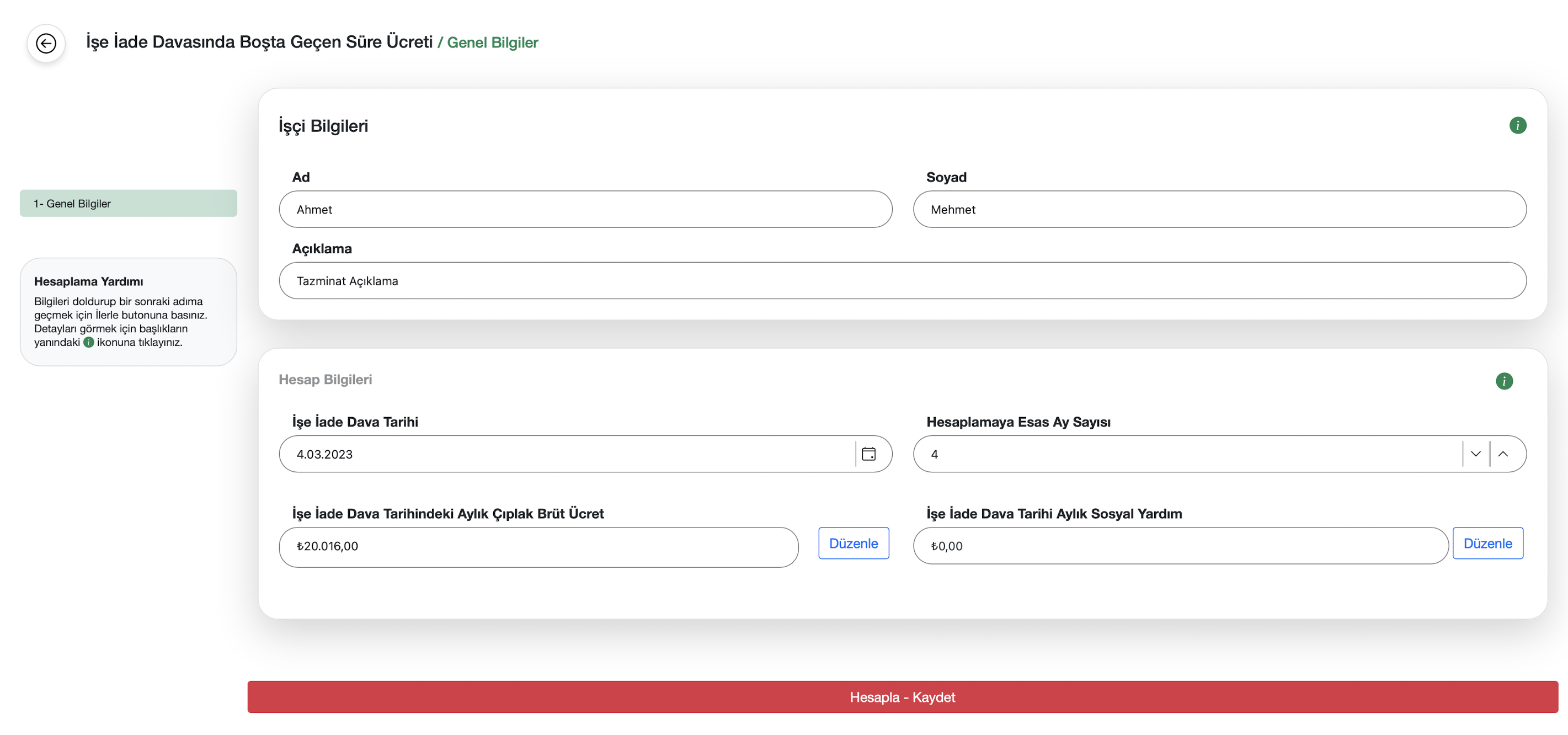This screenshot has height=735, width=1568.
Task: Click the Soyad input field
Action: [1219, 210]
